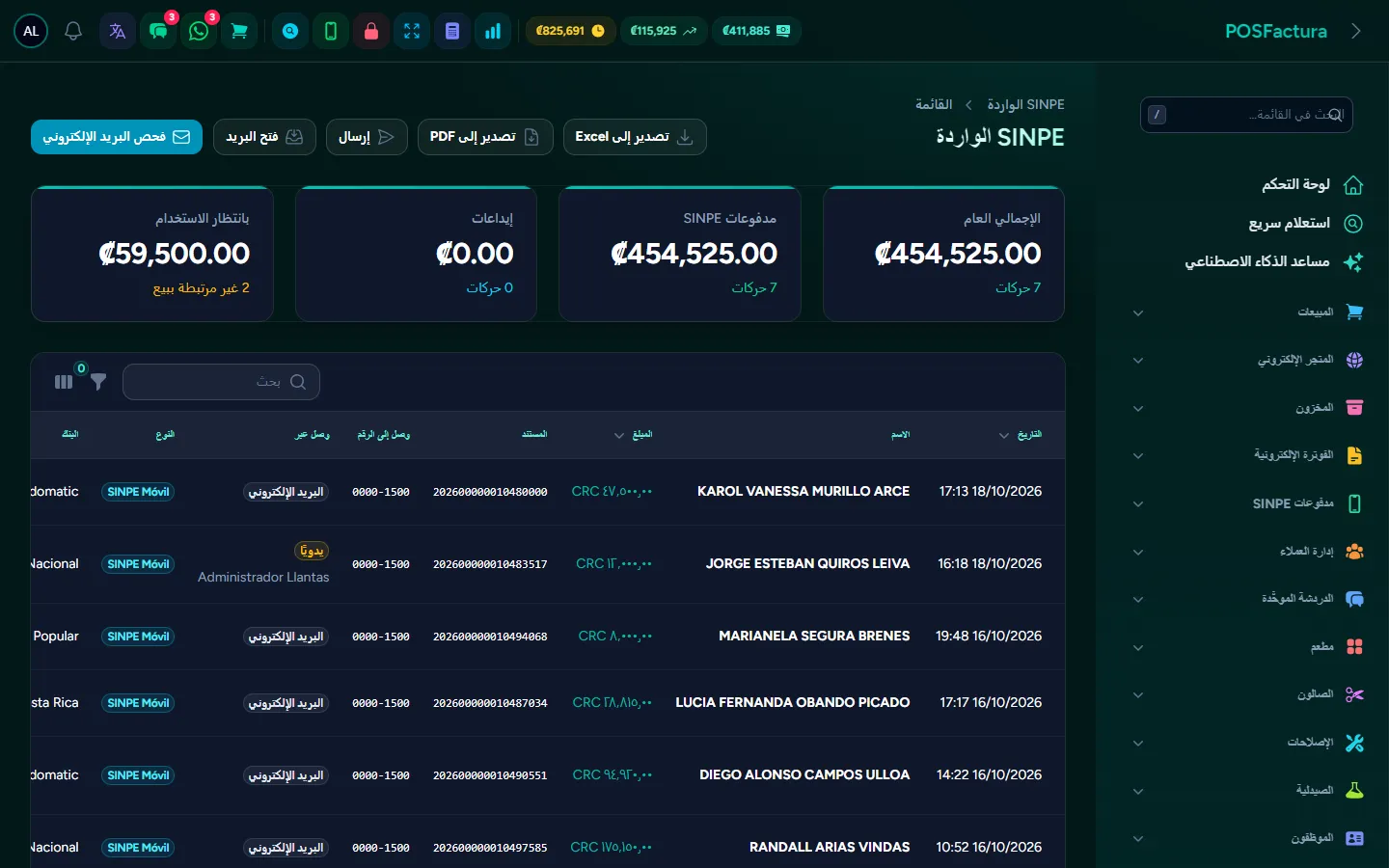The image size is (1389, 868).
Task: Click the فتح البريد button
Action: click(264, 137)
